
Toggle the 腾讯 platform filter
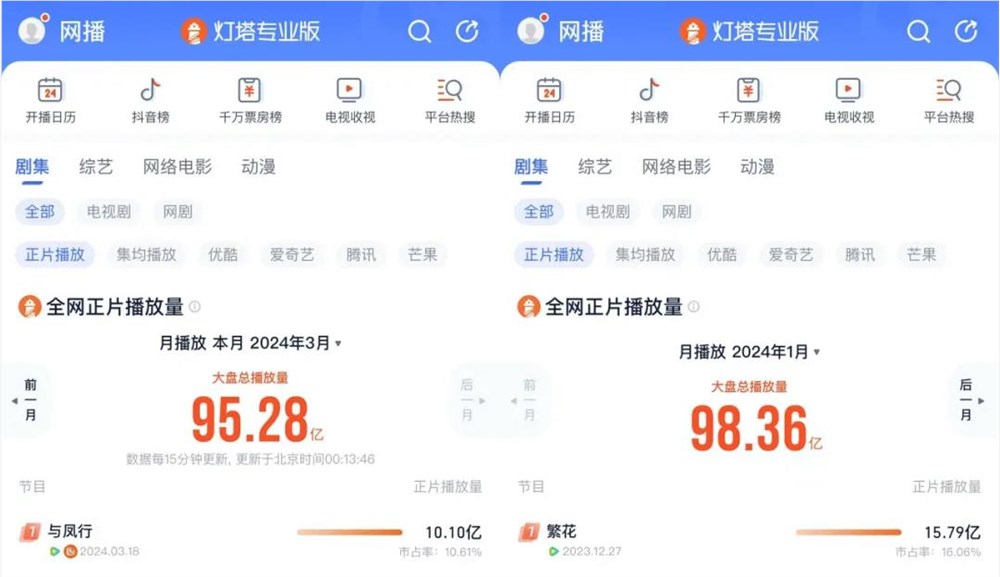pos(361,255)
